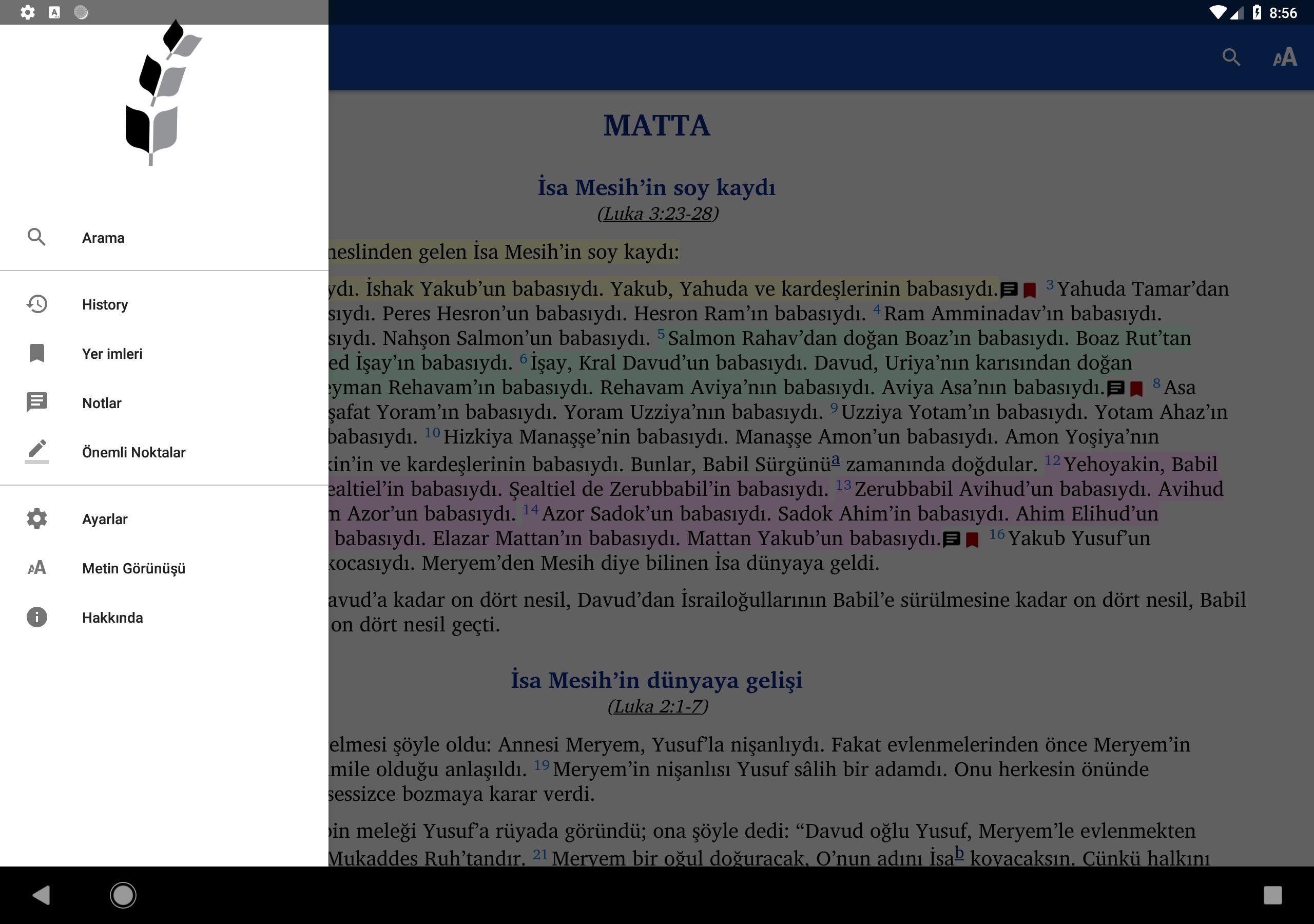This screenshot has width=1314, height=924.
Task: Open Önemli Noktalar highlights
Action: tap(164, 452)
